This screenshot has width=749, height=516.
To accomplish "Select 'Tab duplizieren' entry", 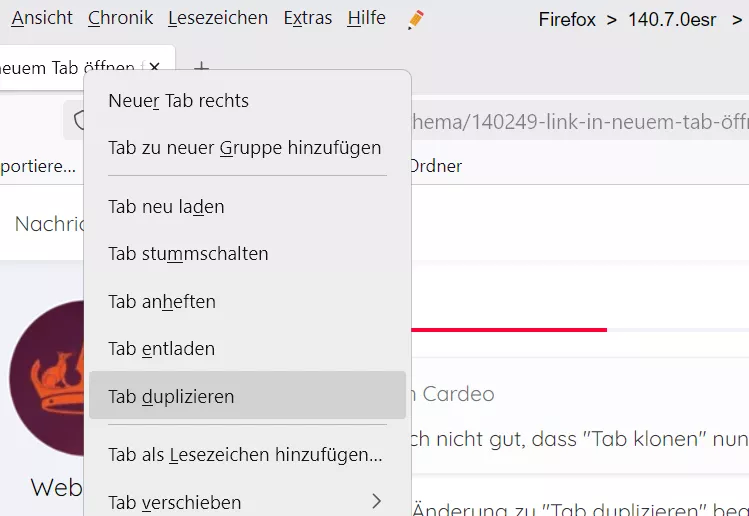I will (x=247, y=396).
